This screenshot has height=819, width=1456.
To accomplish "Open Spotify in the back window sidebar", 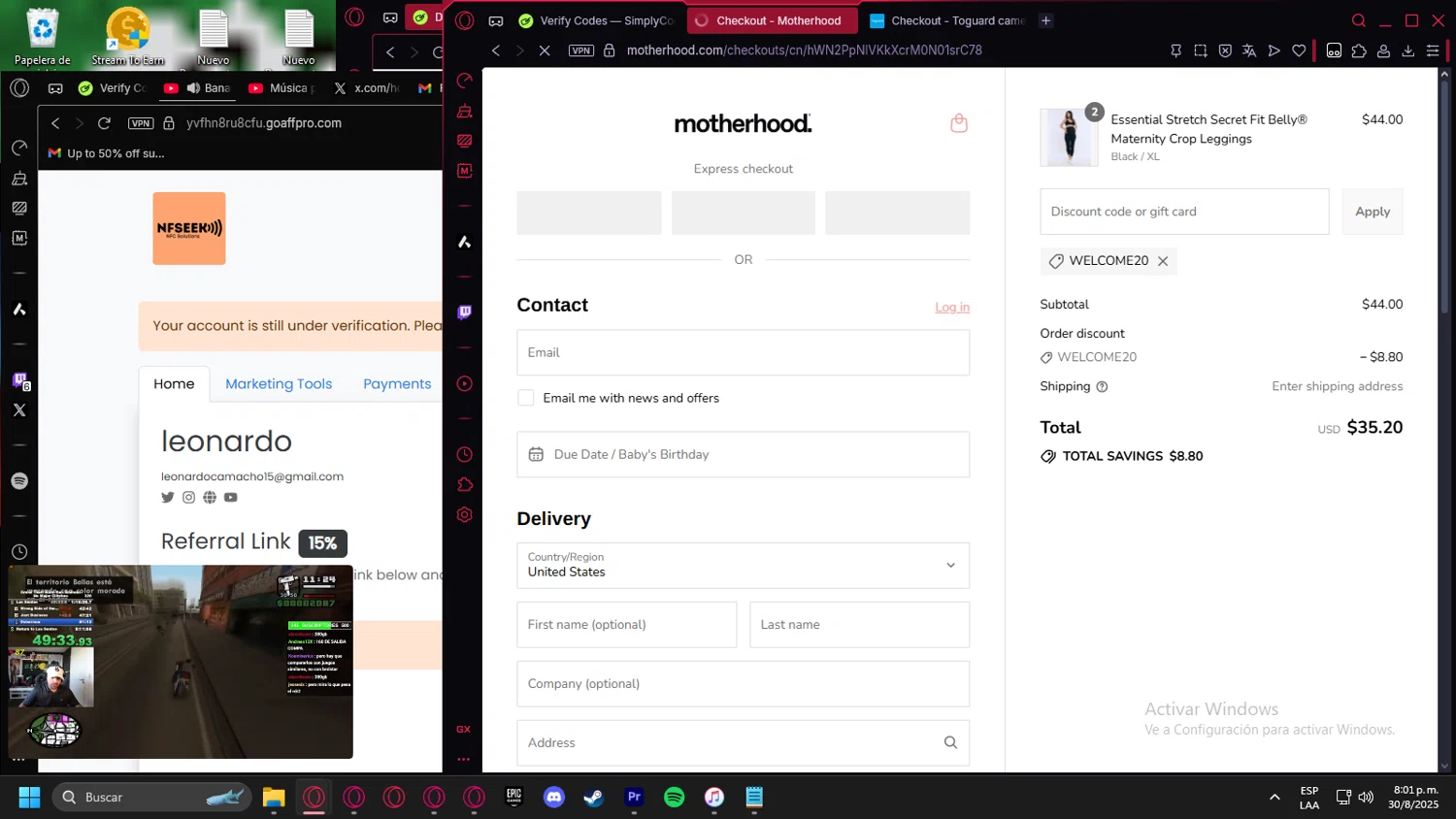I will (x=19, y=481).
